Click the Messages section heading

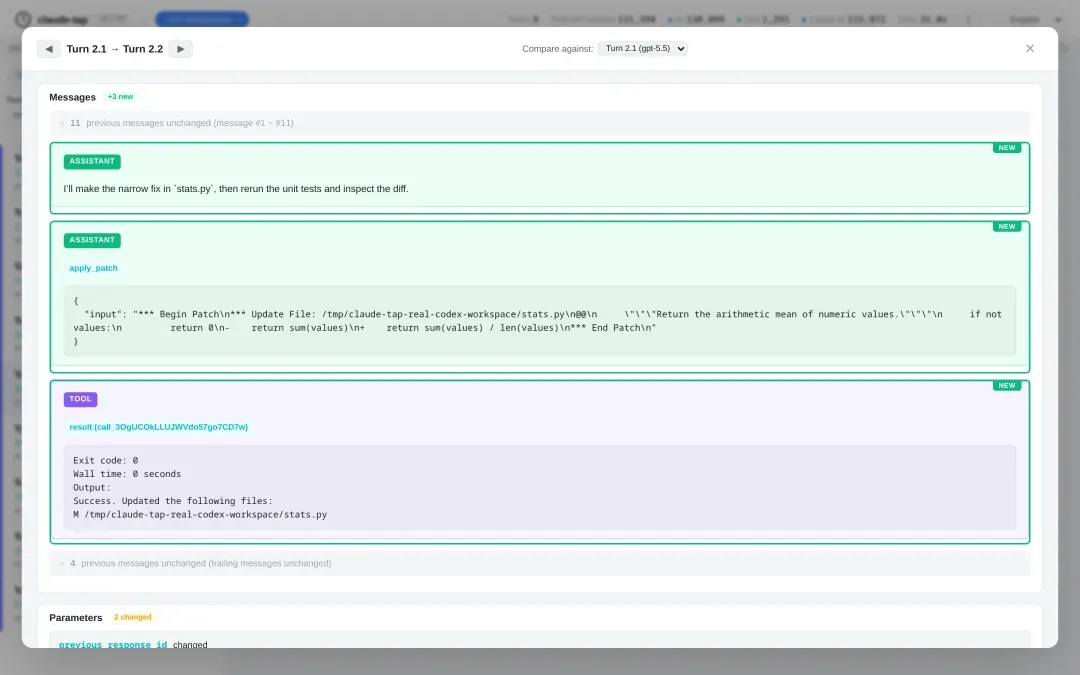coord(72,97)
